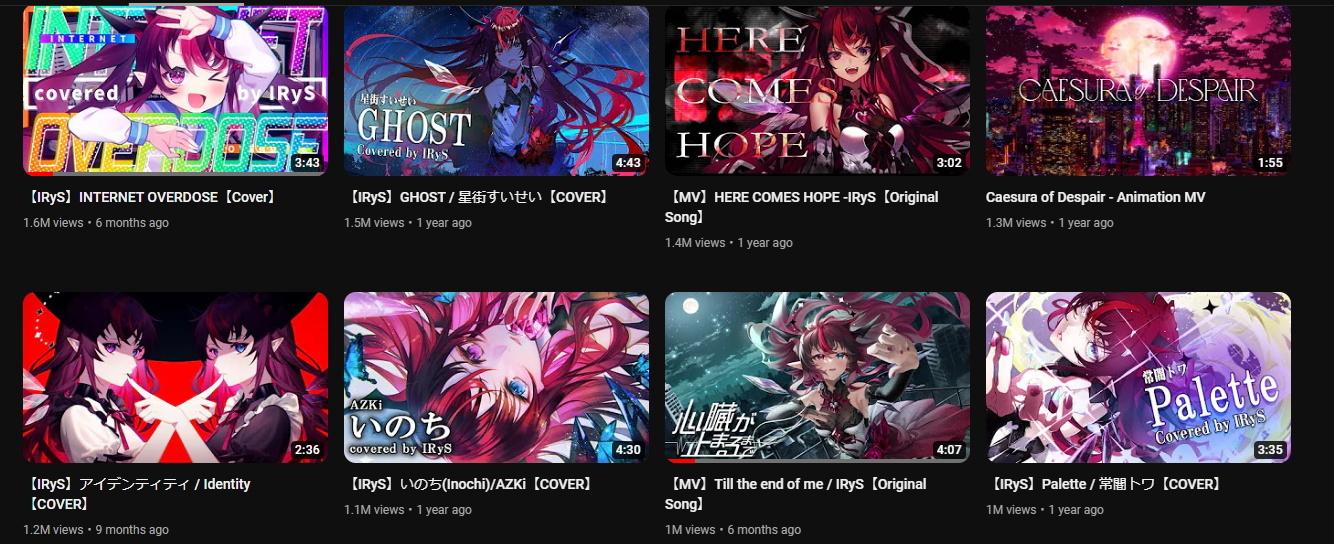Click the red watch progress bar
This screenshot has width=1334, height=544.
point(680,461)
